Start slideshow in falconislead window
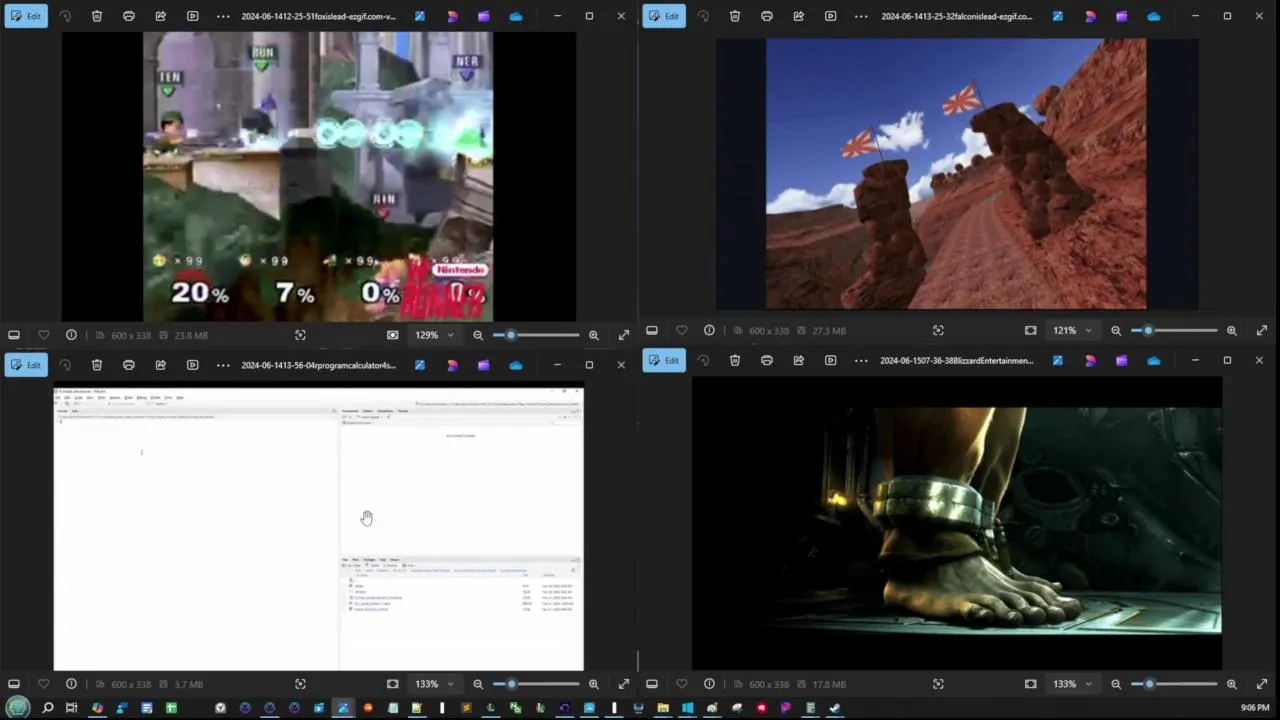Image resolution: width=1280 pixels, height=720 pixels. [x=831, y=16]
